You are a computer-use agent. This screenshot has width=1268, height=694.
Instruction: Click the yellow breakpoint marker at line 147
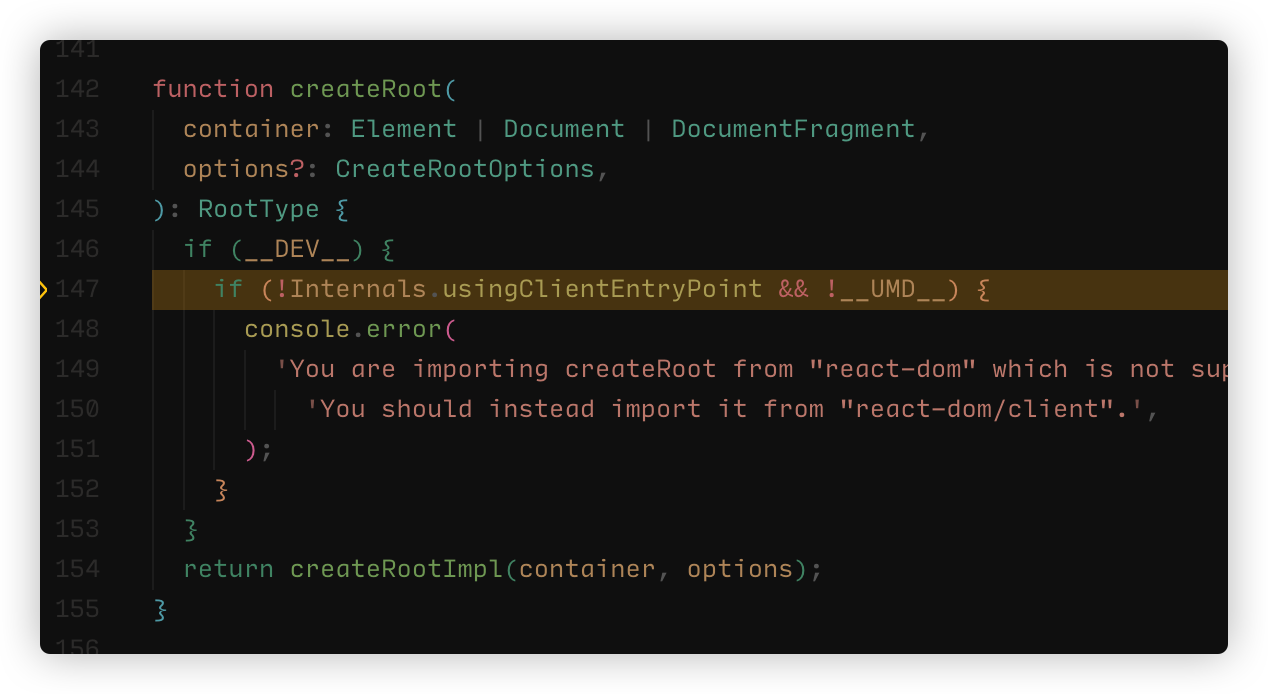(x=43, y=290)
